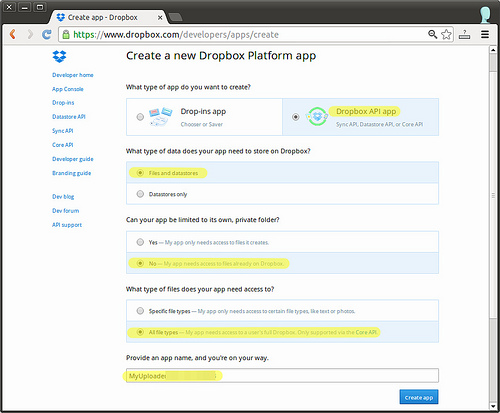Viewport: 500px width, 413px height.
Task: Click the Dropbox logo in the sidebar
Action: [59, 56]
